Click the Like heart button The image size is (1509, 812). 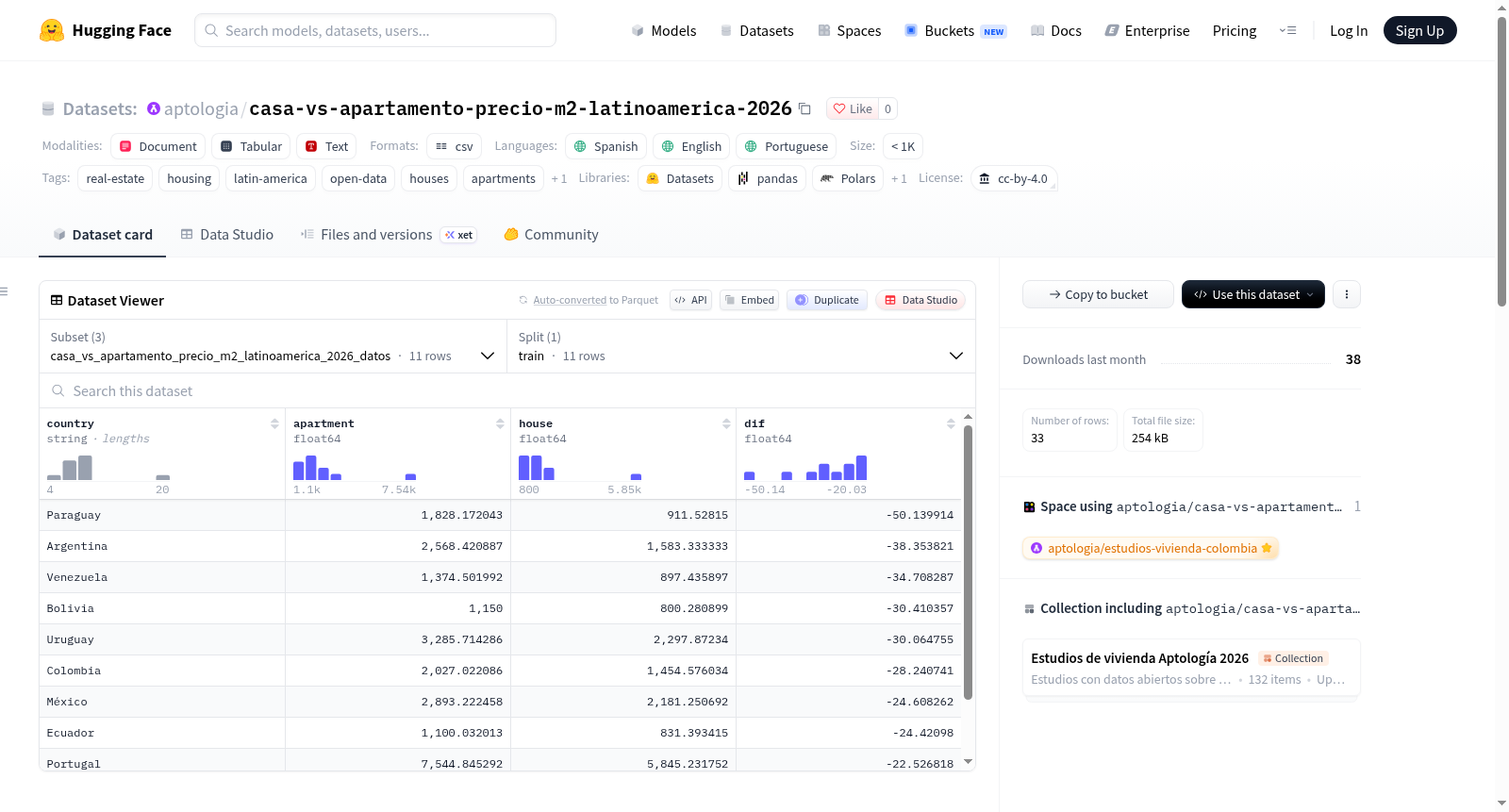(x=853, y=108)
